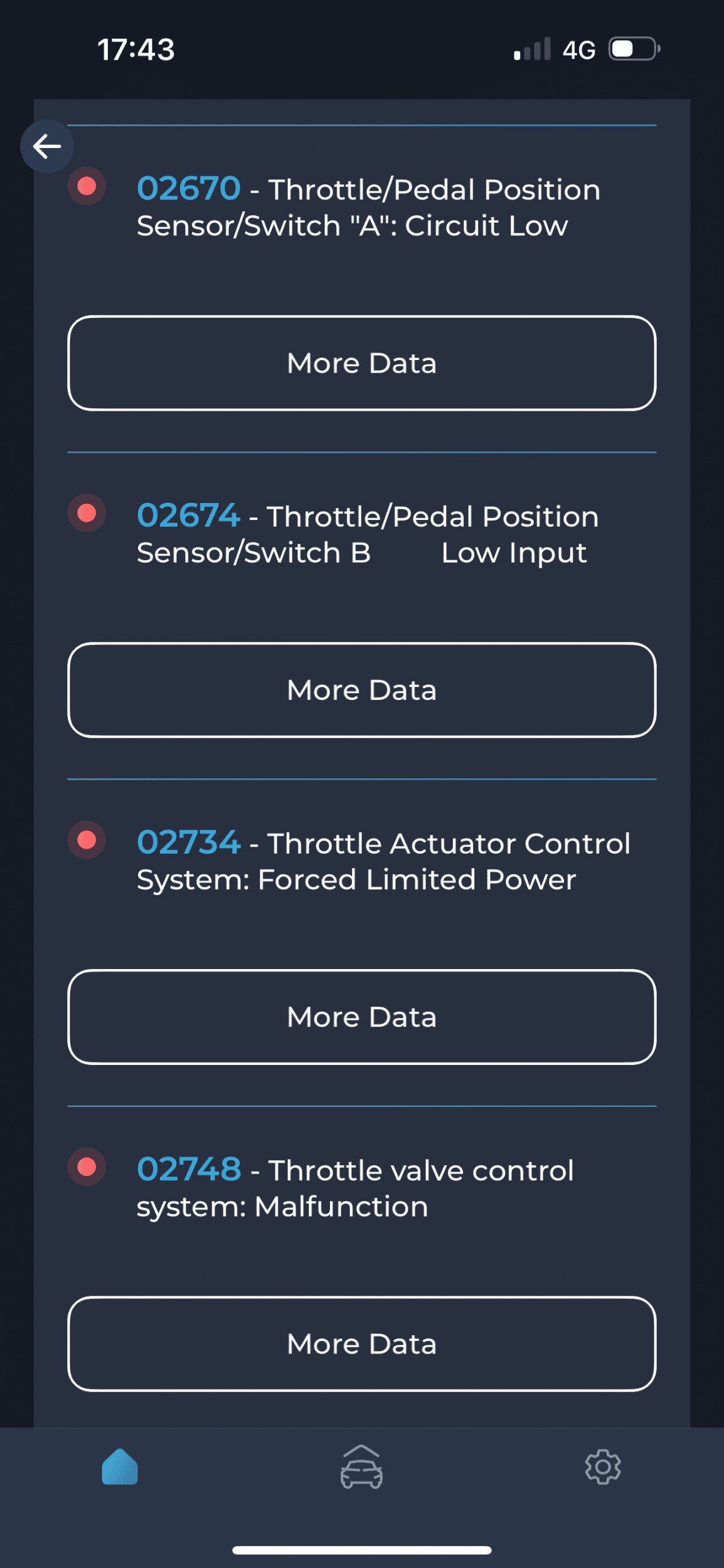This screenshot has height=1568, width=724.
Task: Open the settings gear tab
Action: click(603, 1466)
